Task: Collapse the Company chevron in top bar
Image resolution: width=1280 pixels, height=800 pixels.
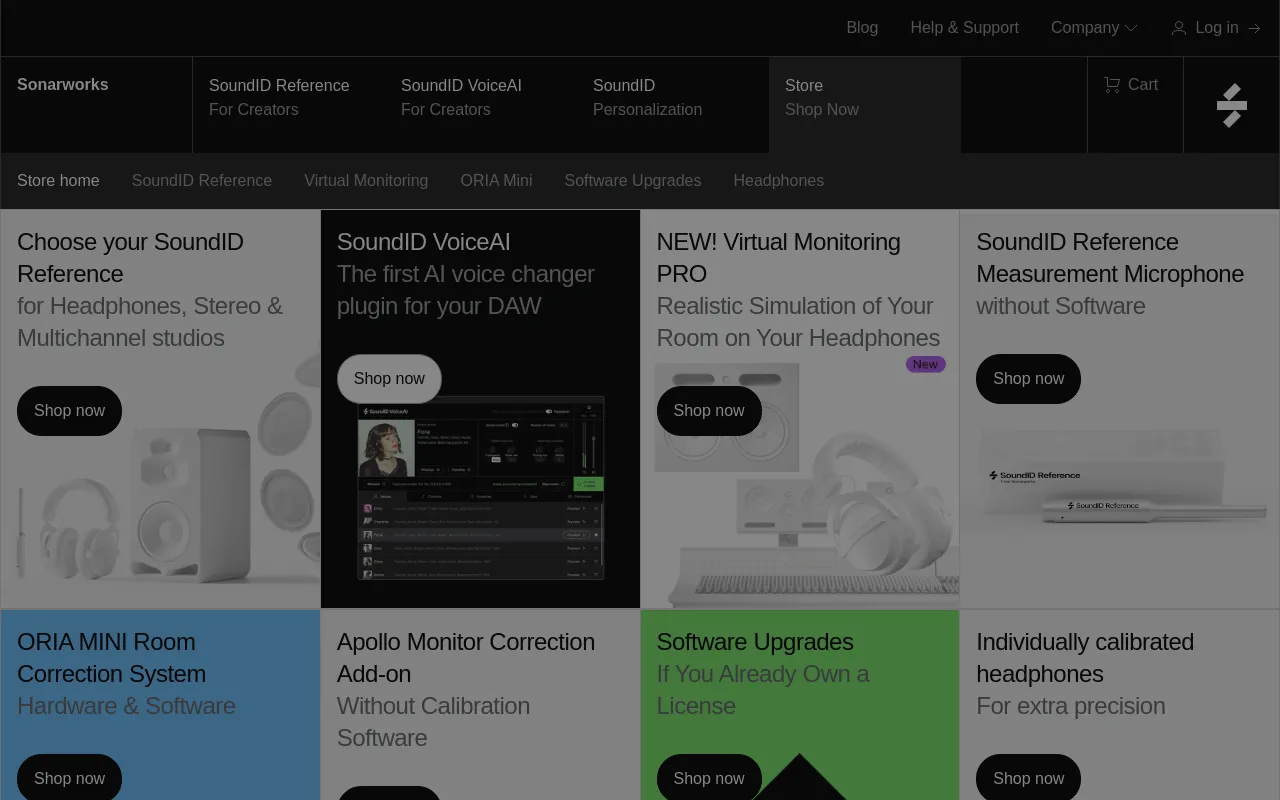Action: (1131, 28)
